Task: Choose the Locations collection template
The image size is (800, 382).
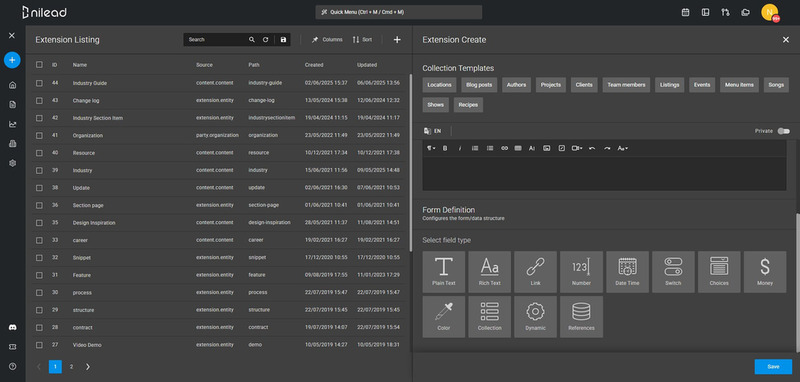Action: [439, 85]
